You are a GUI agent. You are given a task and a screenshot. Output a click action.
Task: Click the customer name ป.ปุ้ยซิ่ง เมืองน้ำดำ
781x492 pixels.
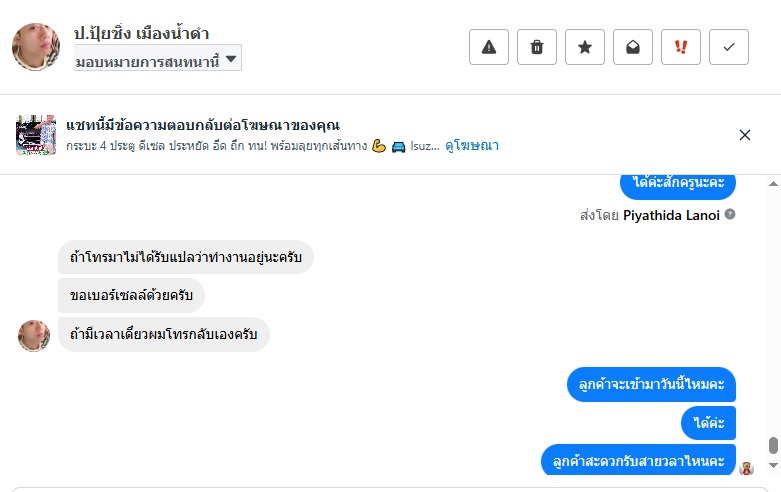pos(141,34)
